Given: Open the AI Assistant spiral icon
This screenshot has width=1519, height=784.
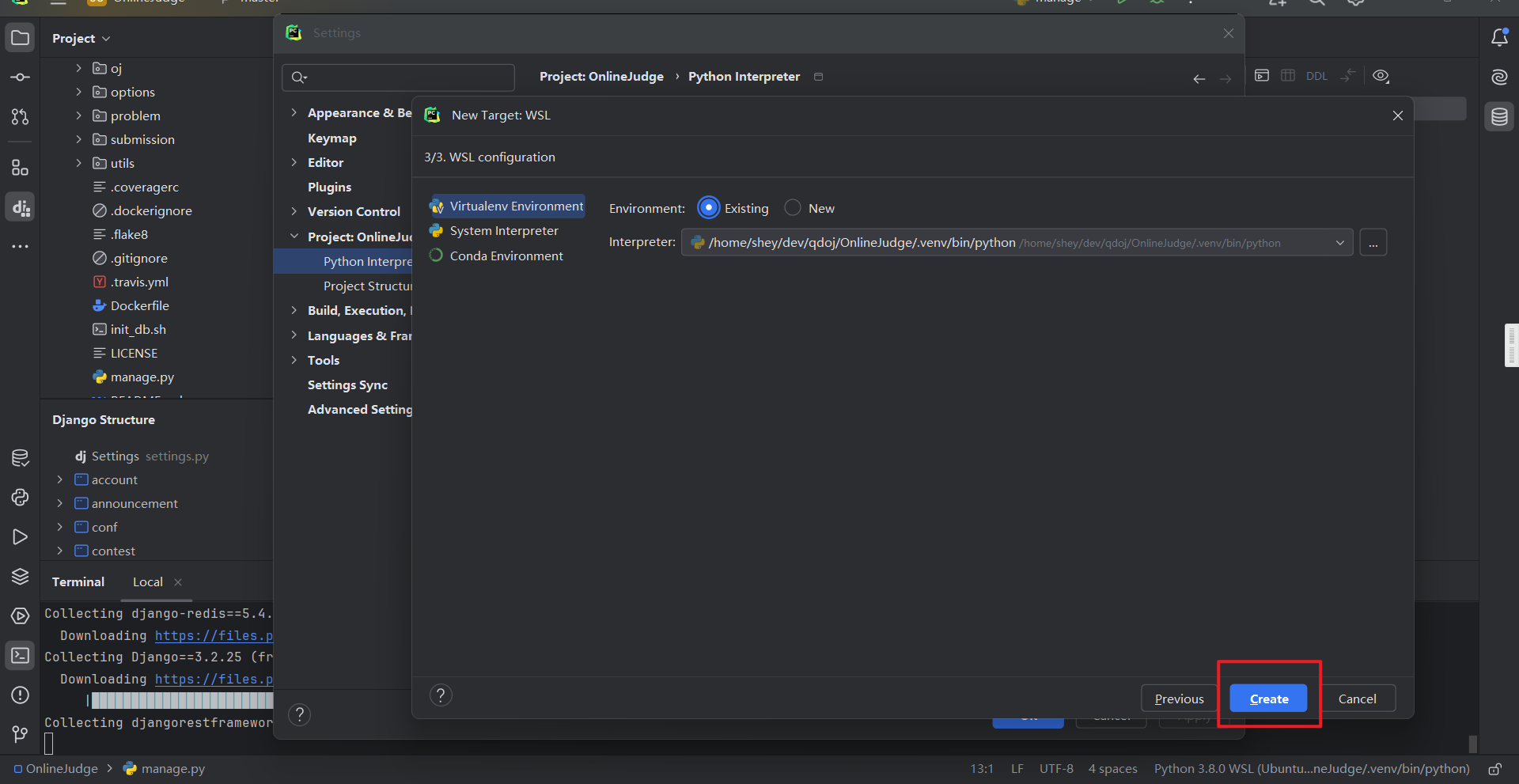Looking at the screenshot, I should 1499,78.
